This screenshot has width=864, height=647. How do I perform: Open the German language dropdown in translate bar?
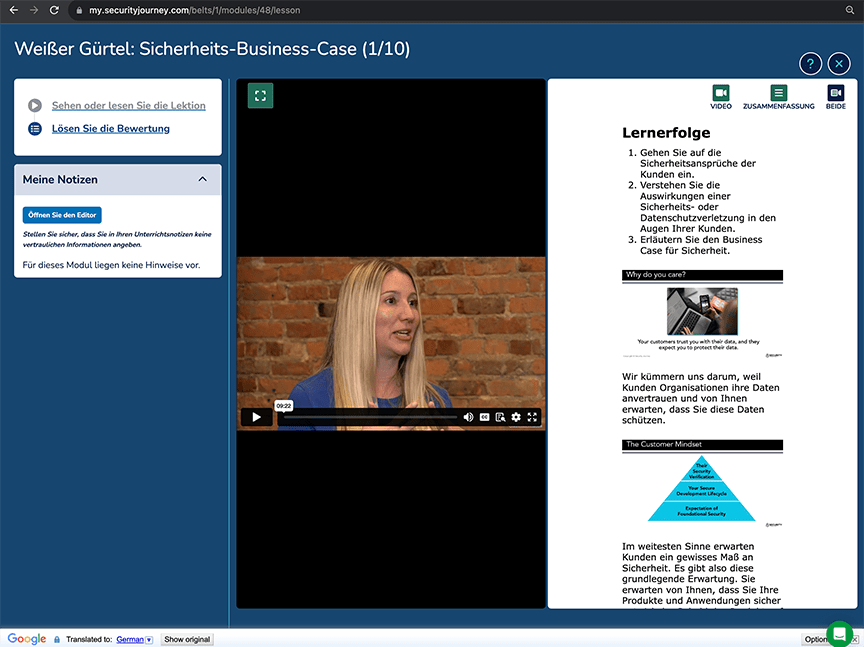pos(134,639)
